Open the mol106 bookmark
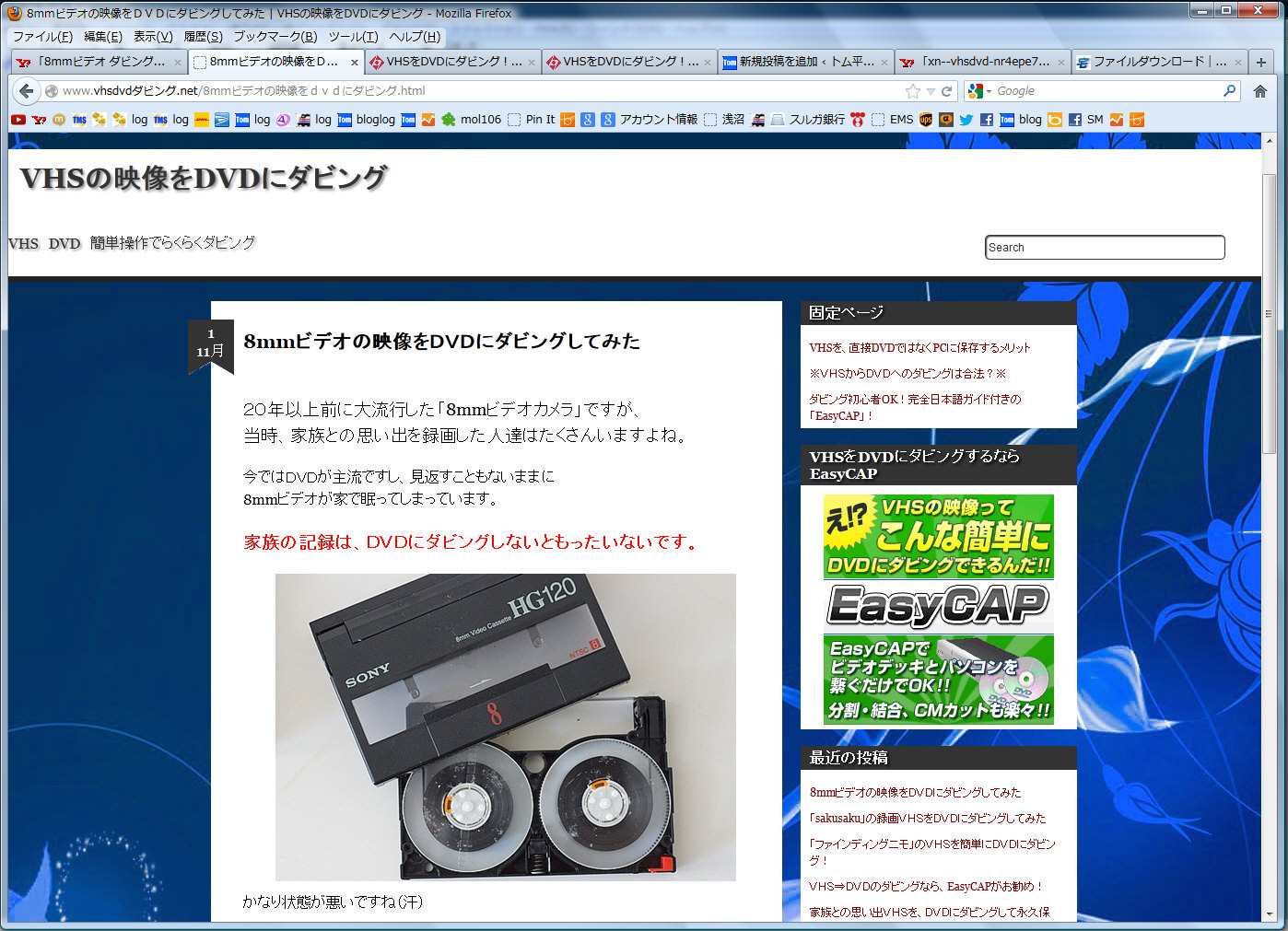This screenshot has width=1288, height=931. pyautogui.click(x=472, y=120)
